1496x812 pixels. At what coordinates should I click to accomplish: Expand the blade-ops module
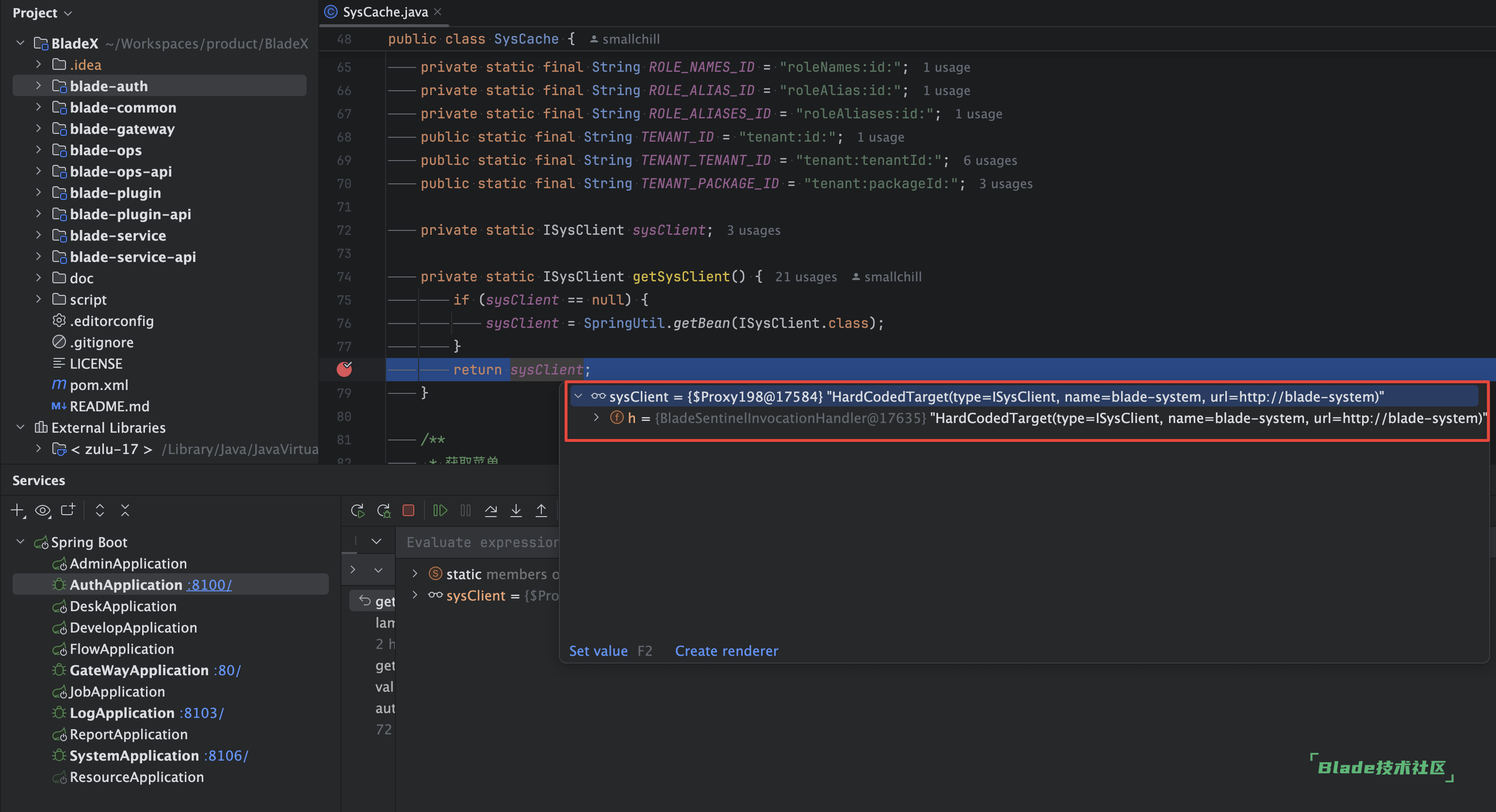[x=38, y=150]
